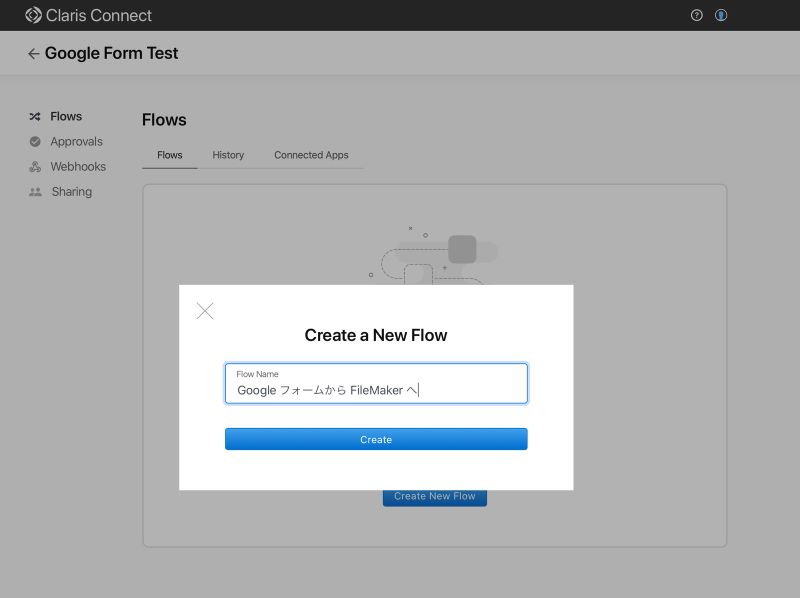The height and width of the screenshot is (598, 800).
Task: Open the help question mark icon
Action: click(696, 15)
